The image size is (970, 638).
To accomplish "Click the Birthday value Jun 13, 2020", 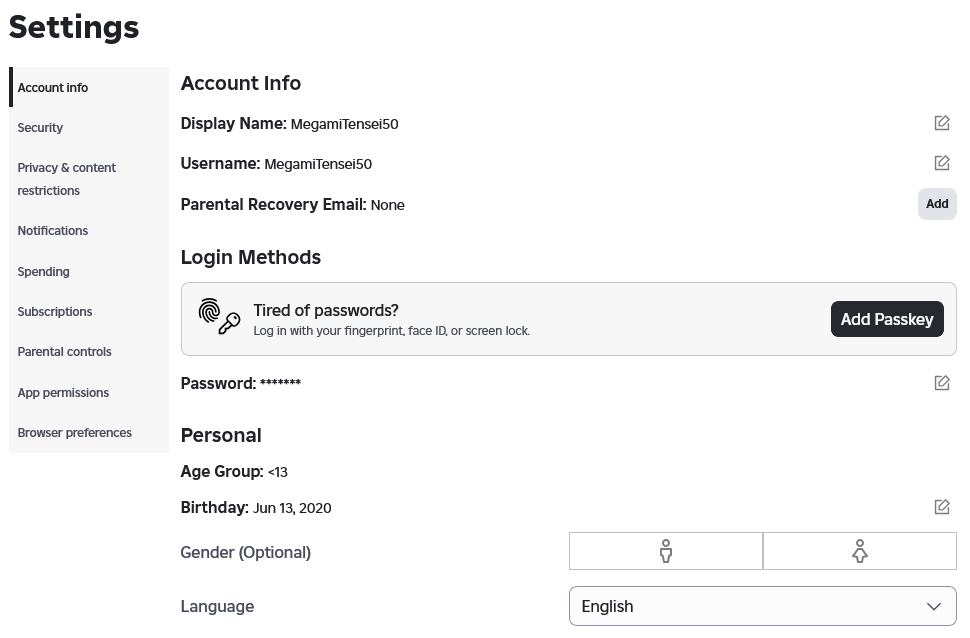I will tap(292, 508).
